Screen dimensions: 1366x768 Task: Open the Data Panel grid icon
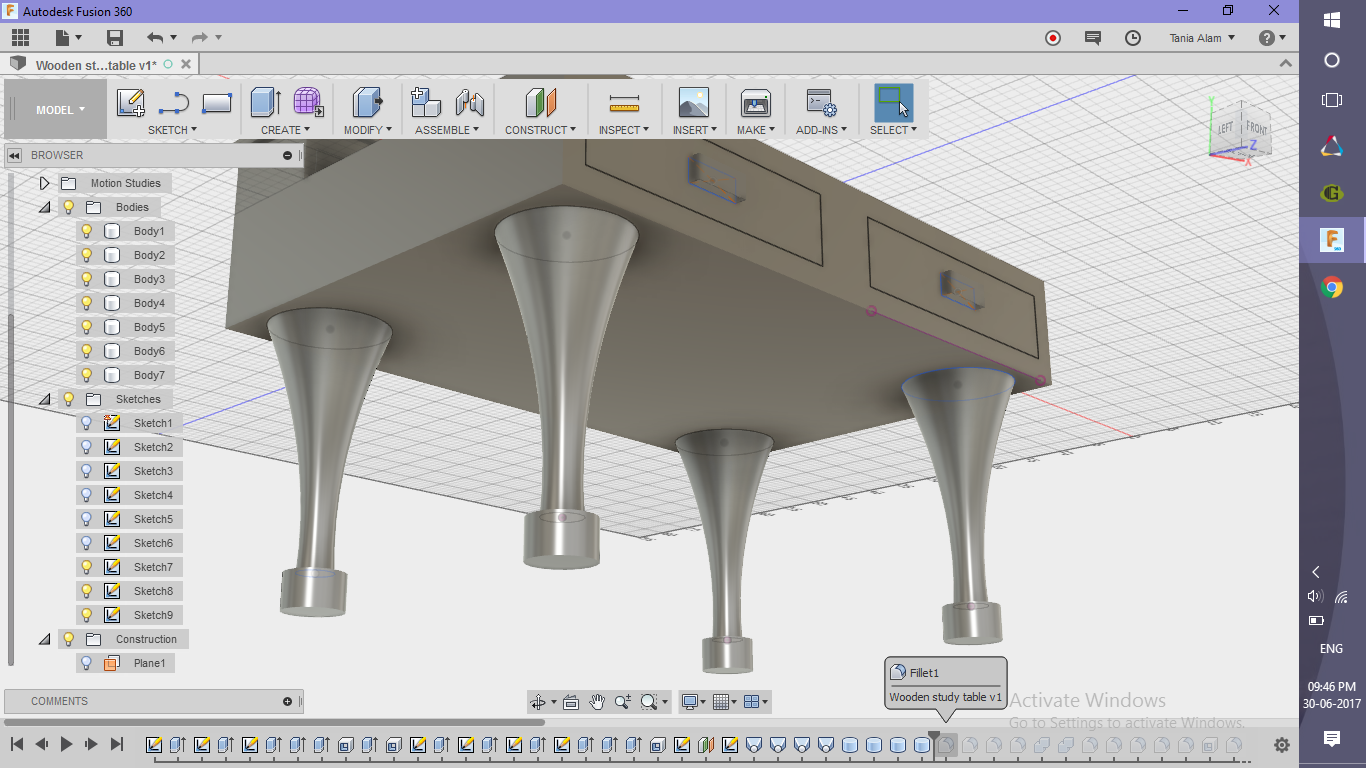tap(20, 38)
